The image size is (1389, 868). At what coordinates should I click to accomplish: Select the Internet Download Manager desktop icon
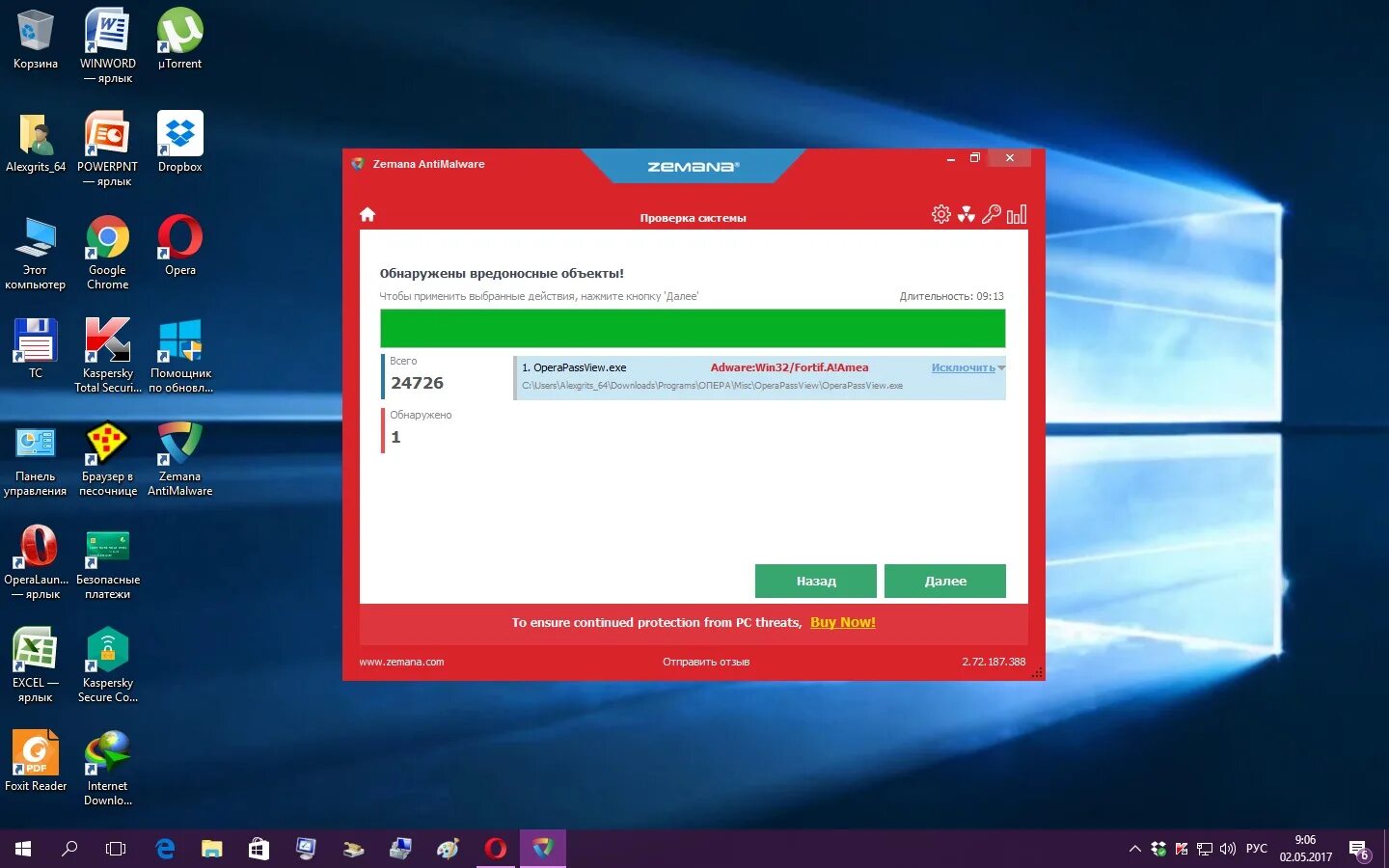[x=108, y=769]
